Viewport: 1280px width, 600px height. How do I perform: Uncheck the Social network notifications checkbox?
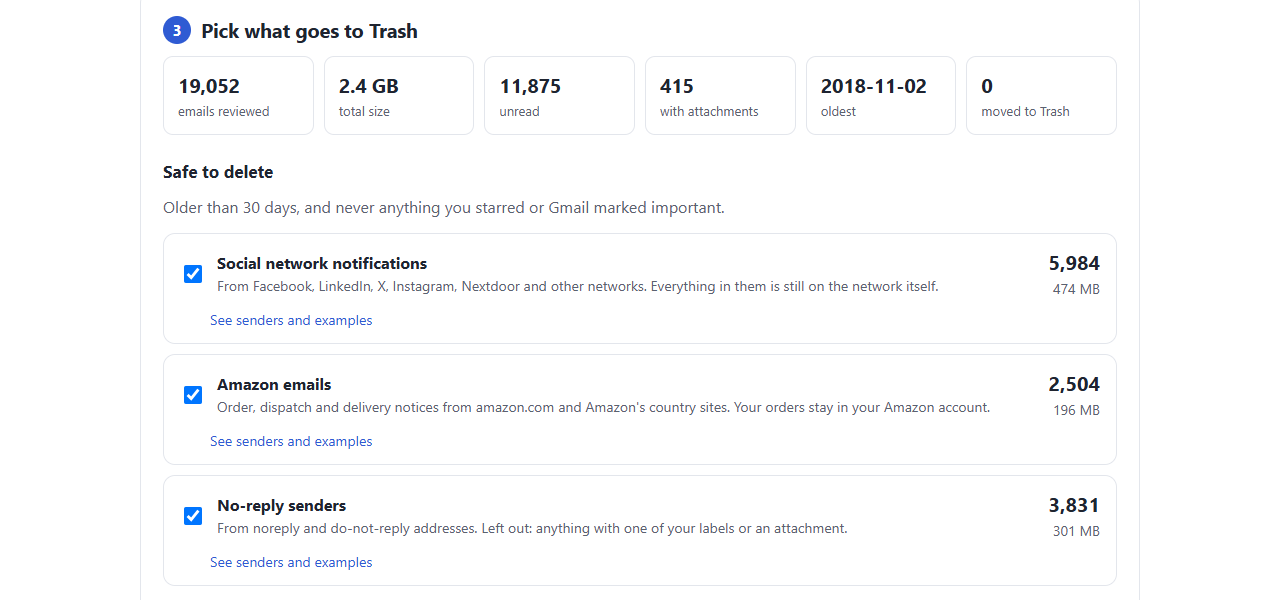pyautogui.click(x=193, y=274)
